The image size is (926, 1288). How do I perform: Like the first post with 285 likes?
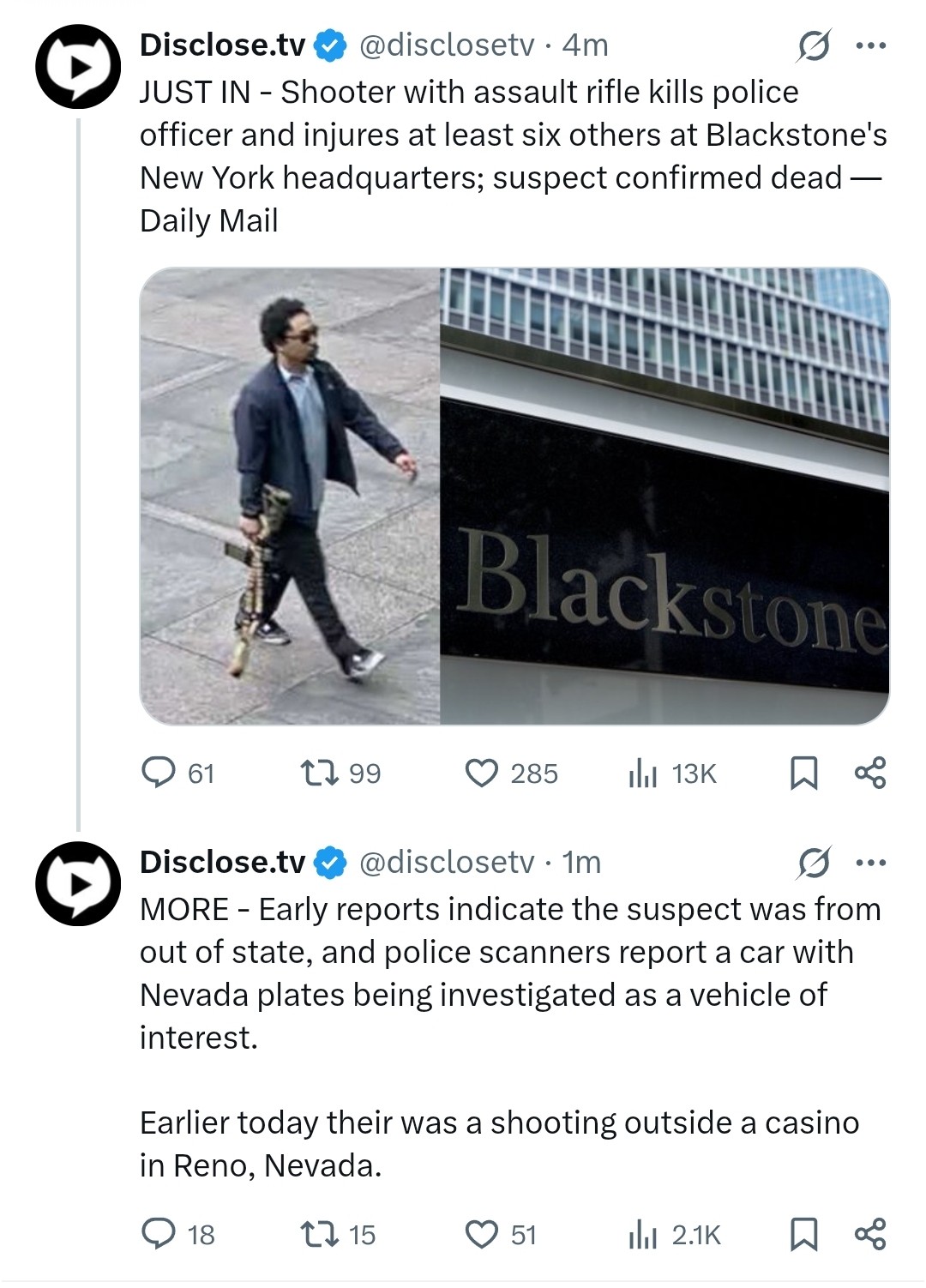tap(481, 773)
